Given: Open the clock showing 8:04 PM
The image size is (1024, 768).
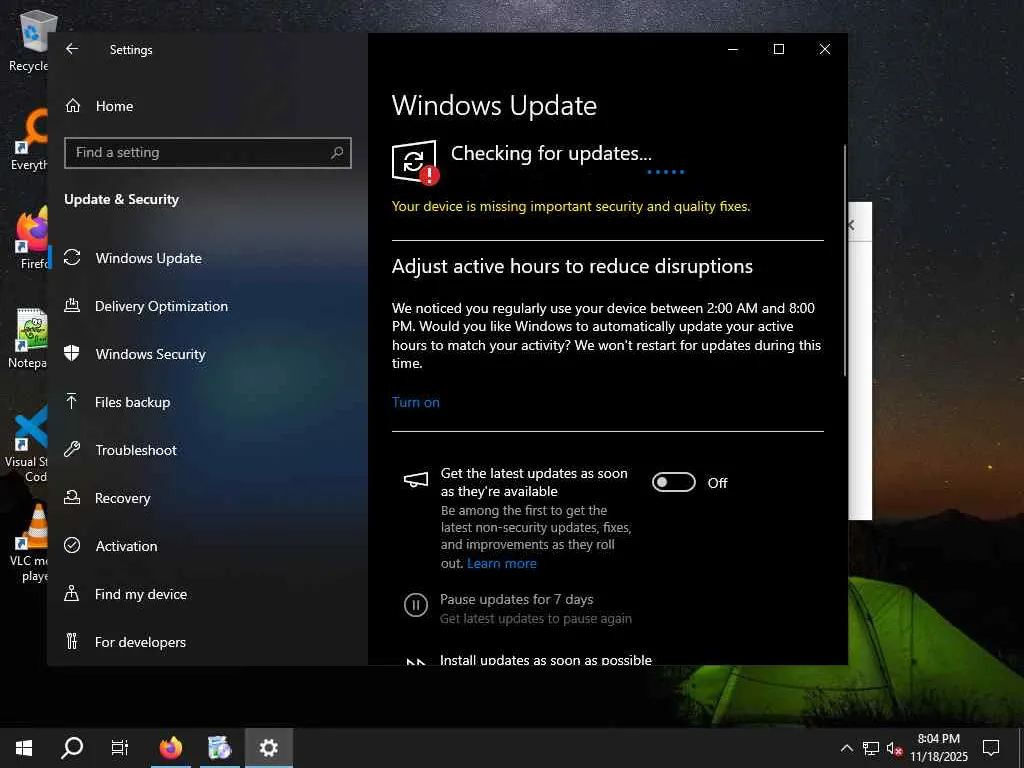Looking at the screenshot, I should pyautogui.click(x=938, y=748).
